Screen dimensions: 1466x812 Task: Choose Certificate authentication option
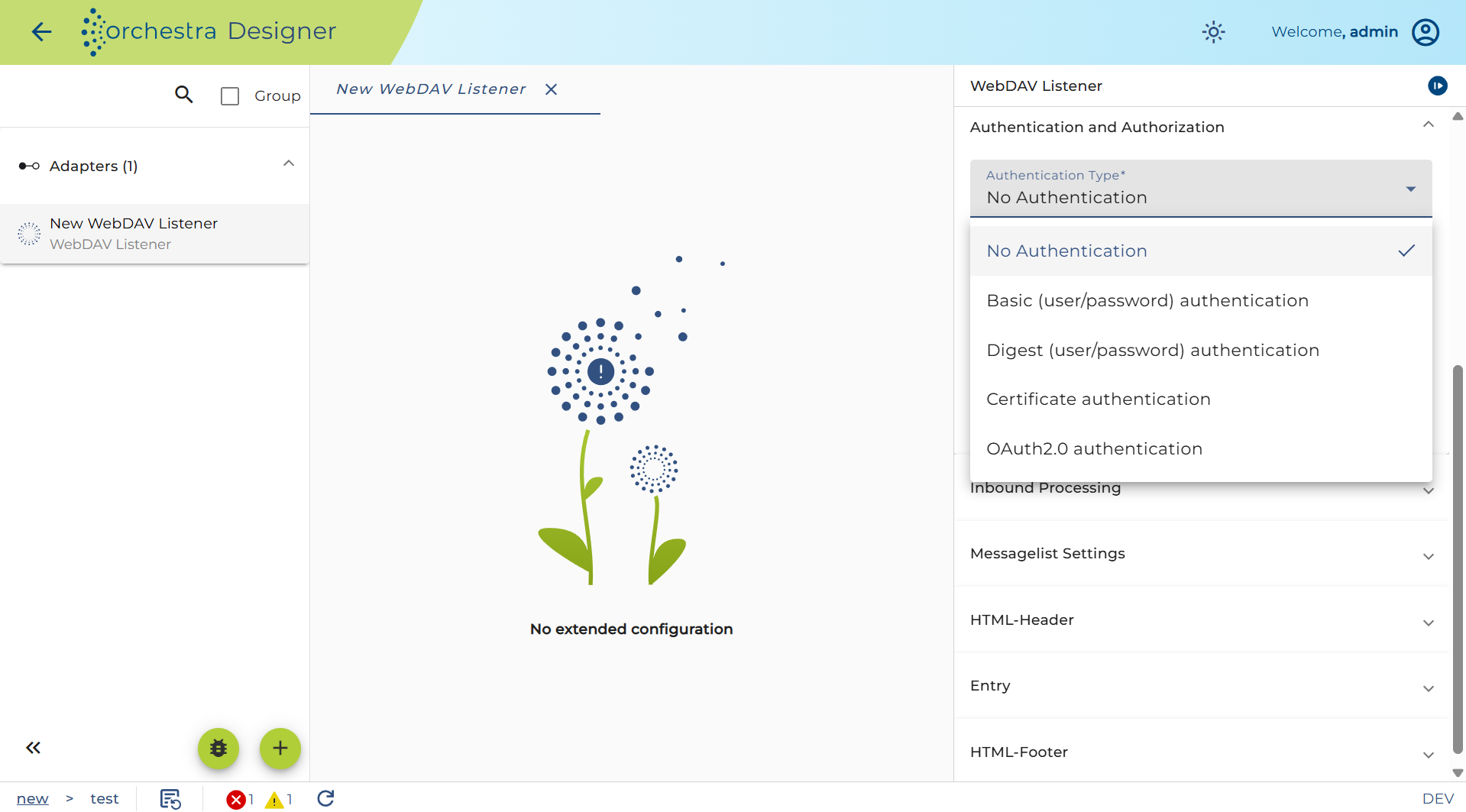coord(1201,399)
